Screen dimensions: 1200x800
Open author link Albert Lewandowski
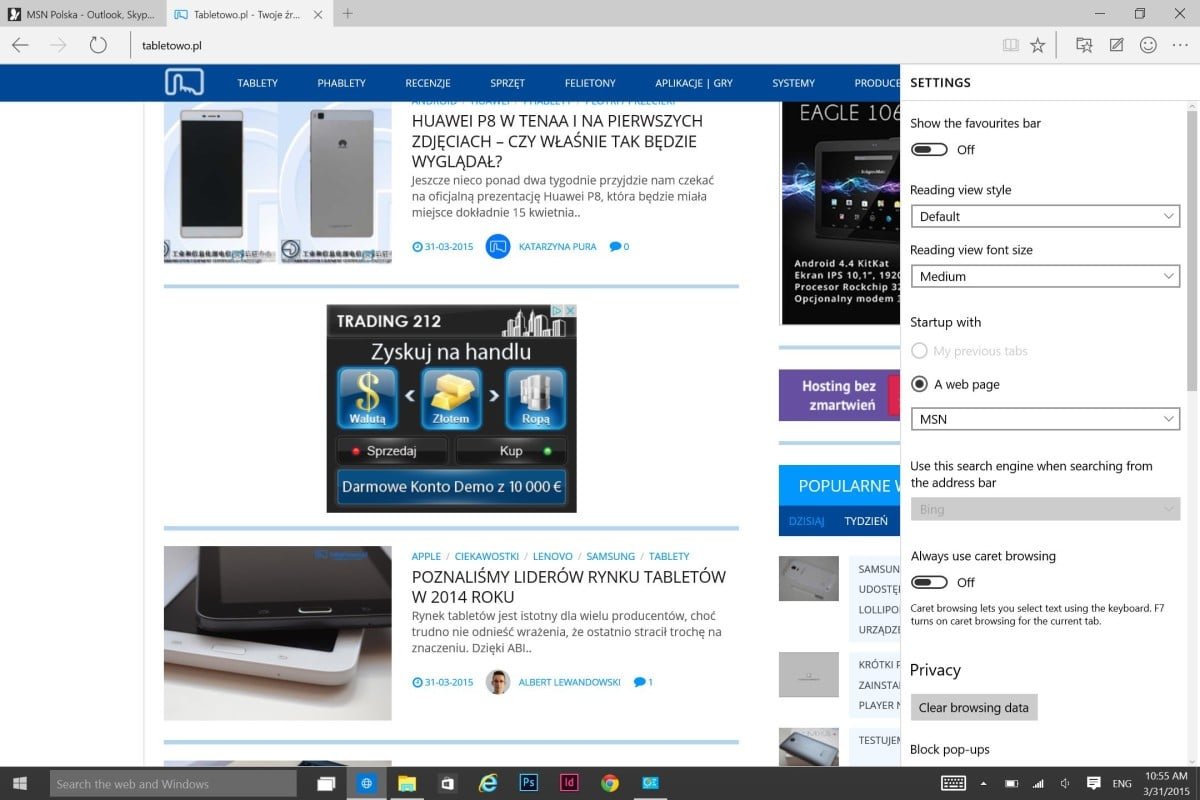click(x=569, y=682)
